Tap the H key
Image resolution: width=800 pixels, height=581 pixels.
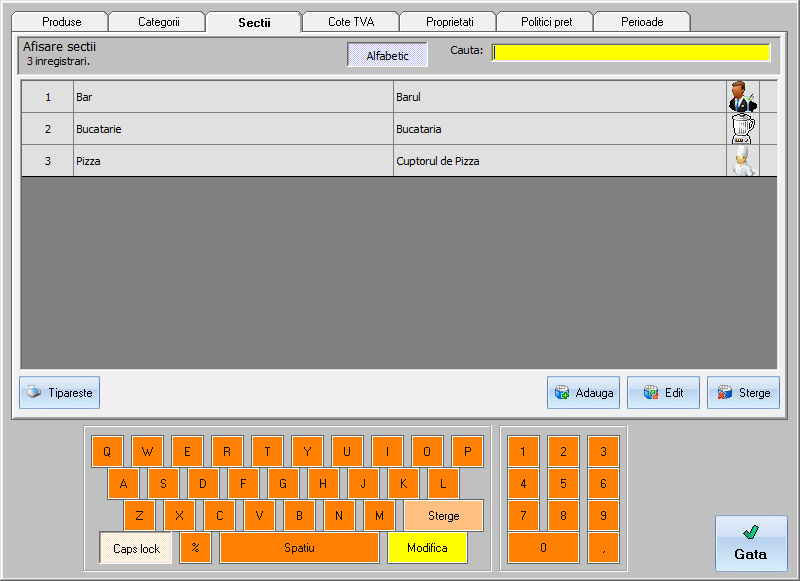(323, 484)
